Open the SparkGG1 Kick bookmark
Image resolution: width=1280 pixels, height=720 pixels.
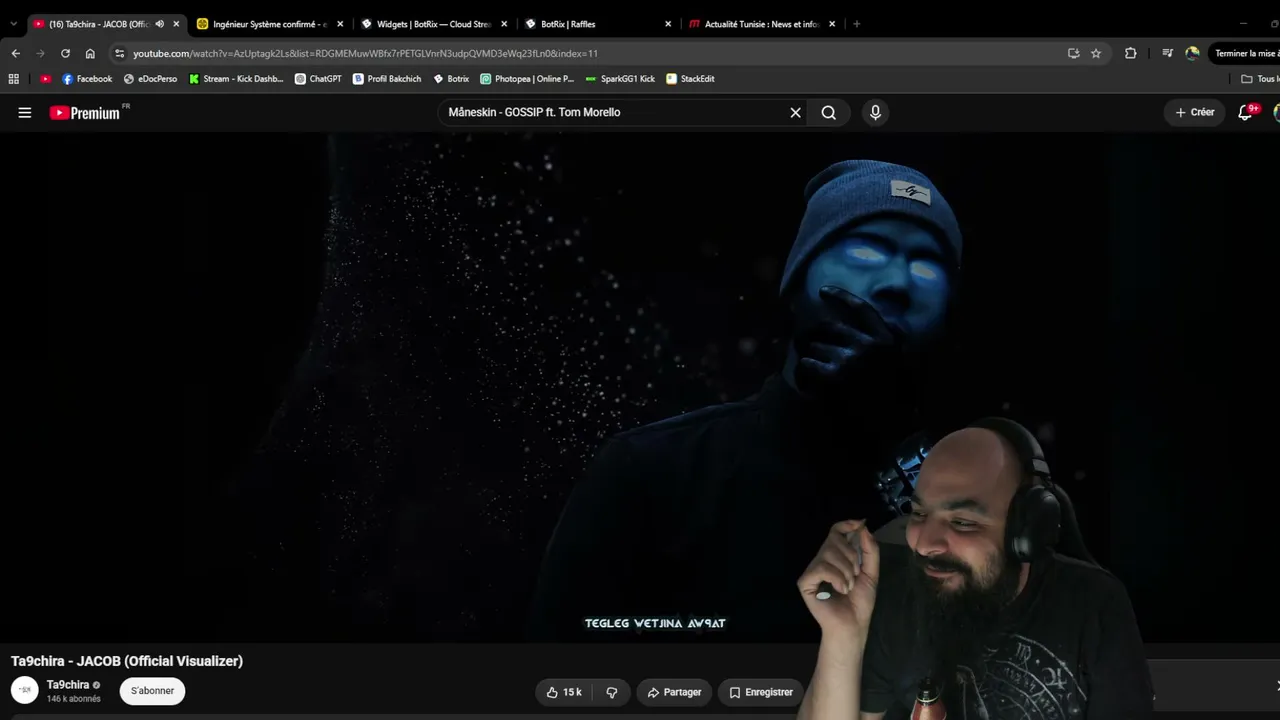tap(620, 79)
